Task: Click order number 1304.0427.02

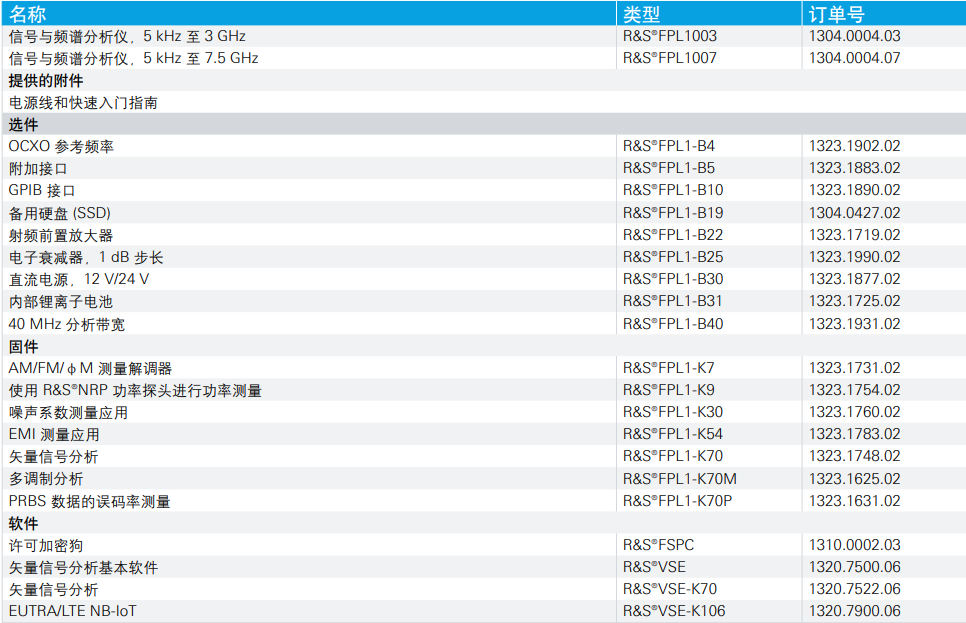Action: (854, 214)
